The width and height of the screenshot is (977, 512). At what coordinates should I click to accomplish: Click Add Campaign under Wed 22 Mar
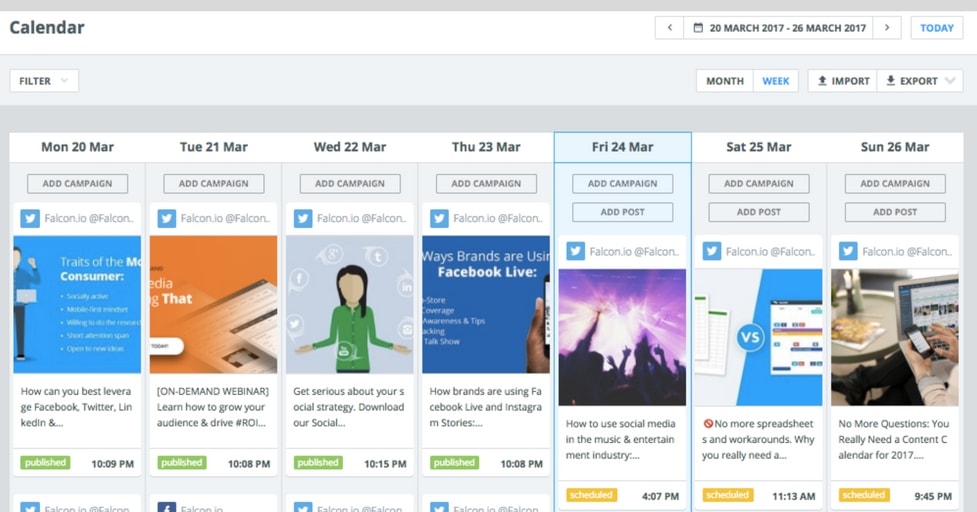click(x=350, y=184)
